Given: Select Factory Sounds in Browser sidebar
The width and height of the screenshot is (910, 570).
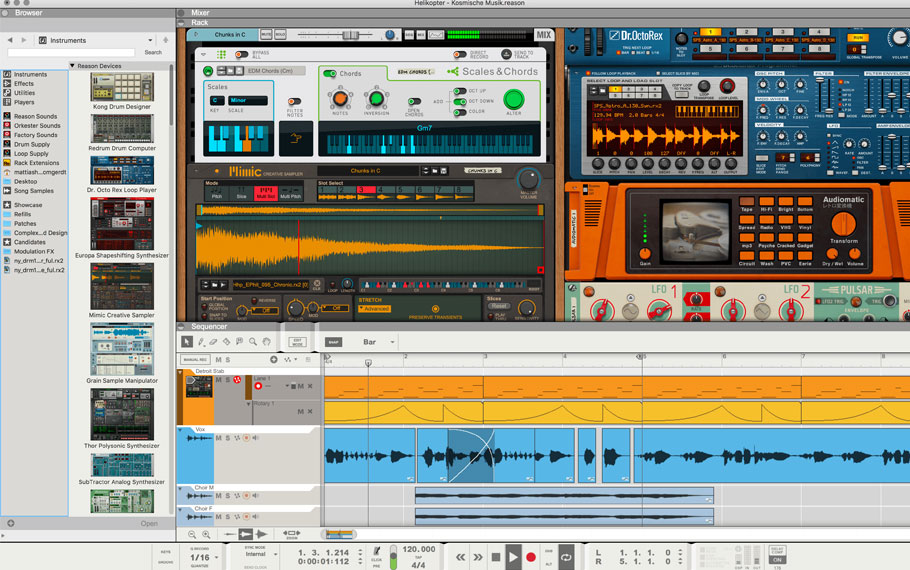Looking at the screenshot, I should click(x=35, y=135).
